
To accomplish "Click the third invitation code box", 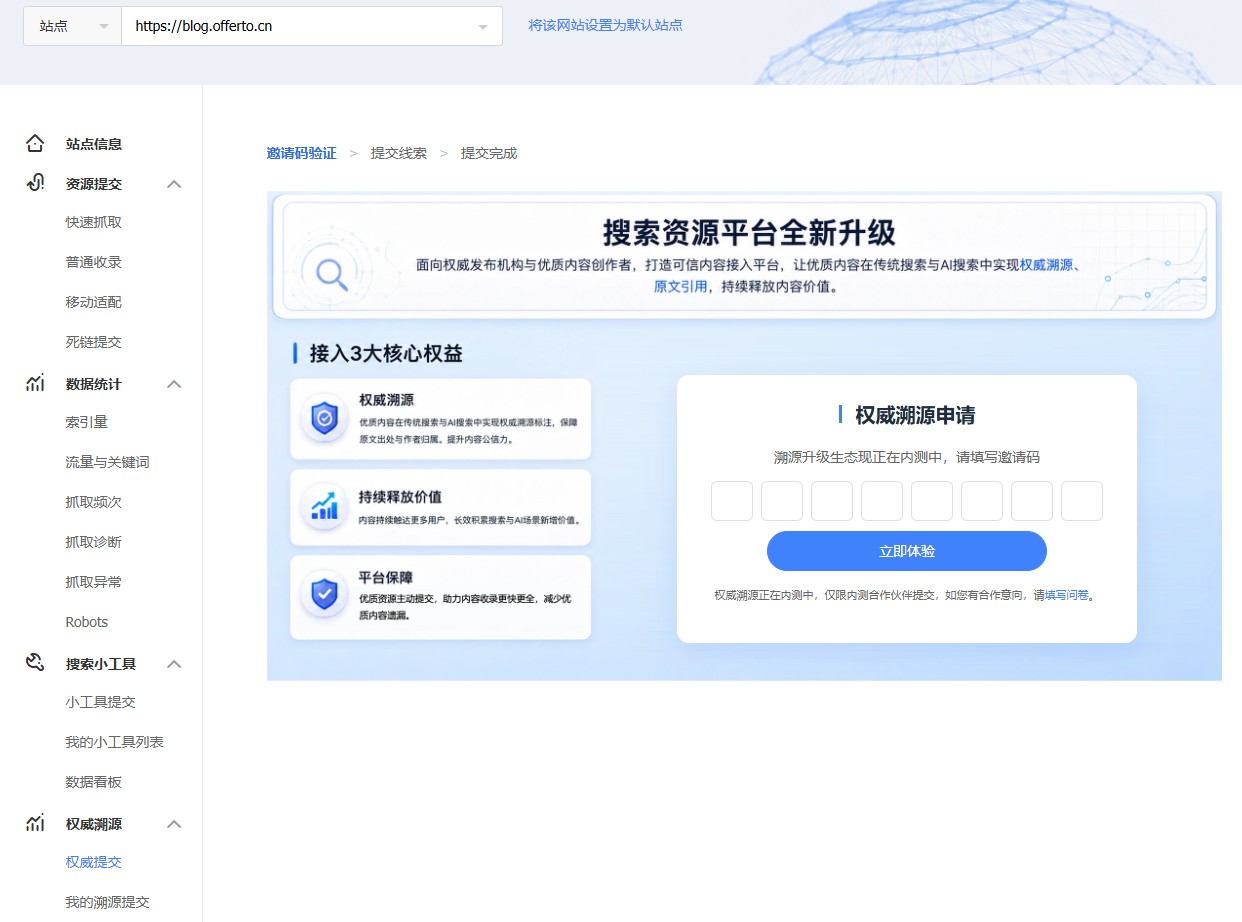I will coord(832,501).
